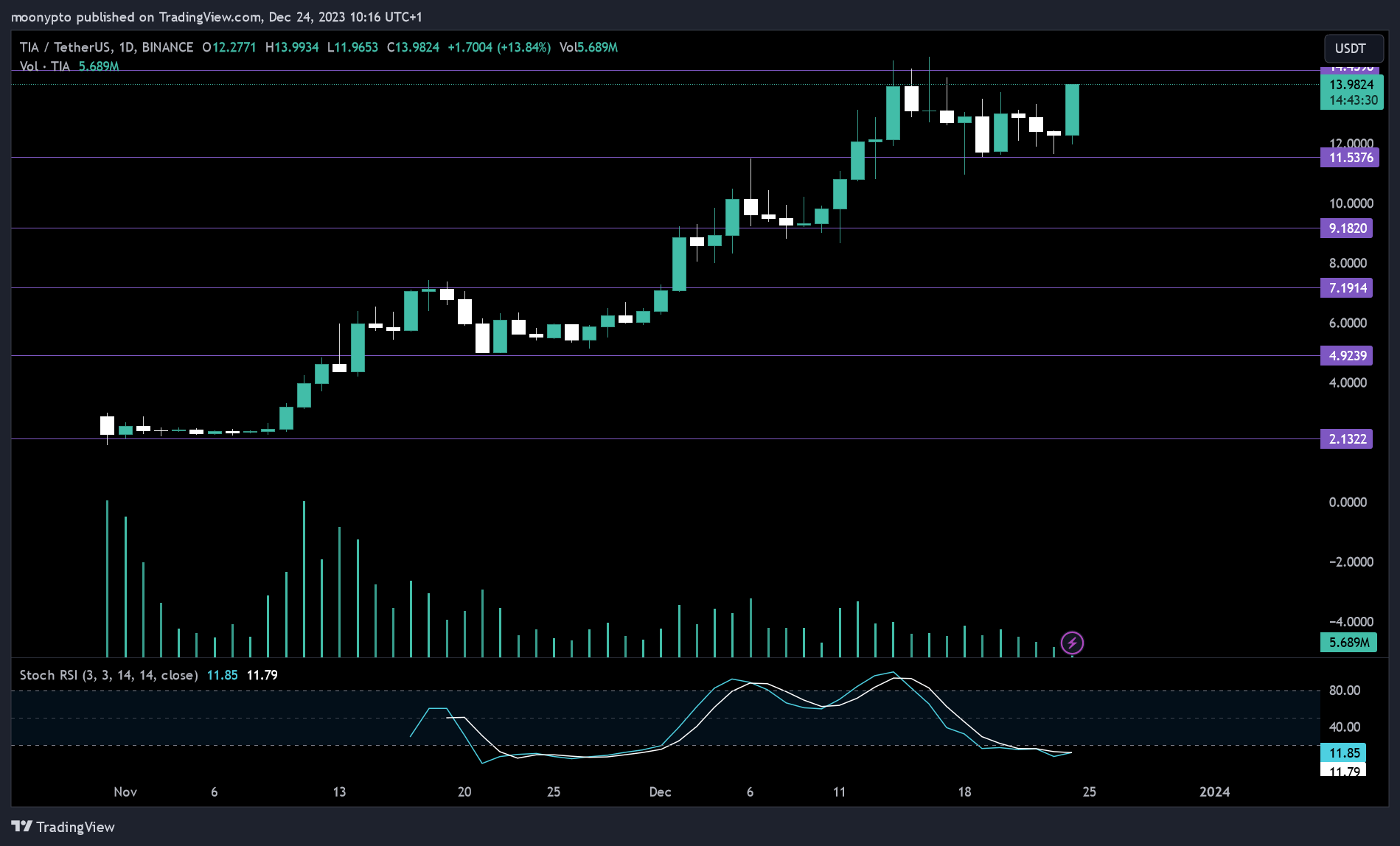The width and height of the screenshot is (1400, 846).
Task: Select the 2.1322 horizontal level label
Action: click(1347, 439)
